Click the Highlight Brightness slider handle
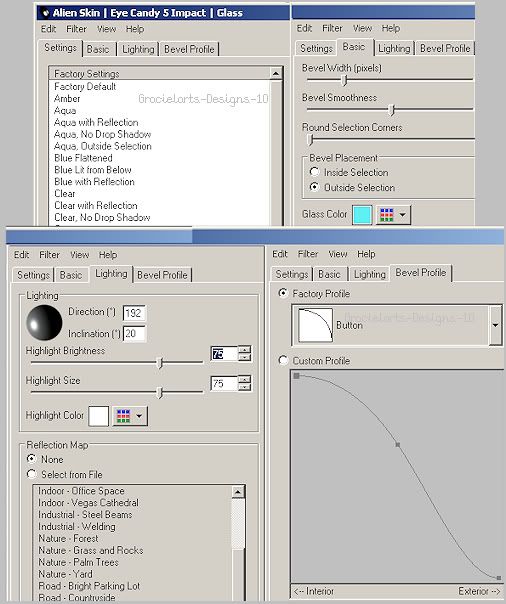Image resolution: width=506 pixels, height=604 pixels. (160, 362)
